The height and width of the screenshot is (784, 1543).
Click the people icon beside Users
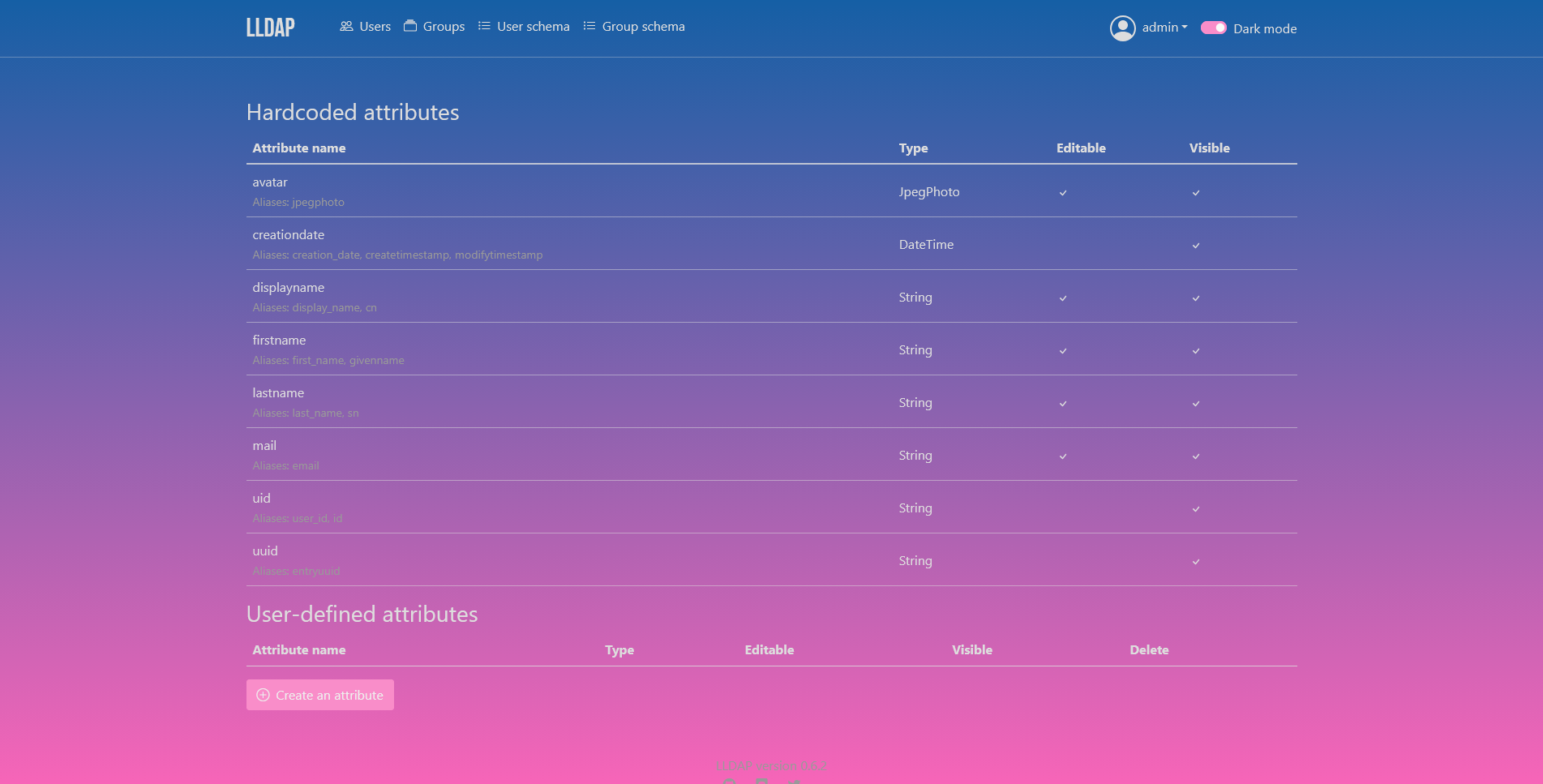(x=346, y=26)
